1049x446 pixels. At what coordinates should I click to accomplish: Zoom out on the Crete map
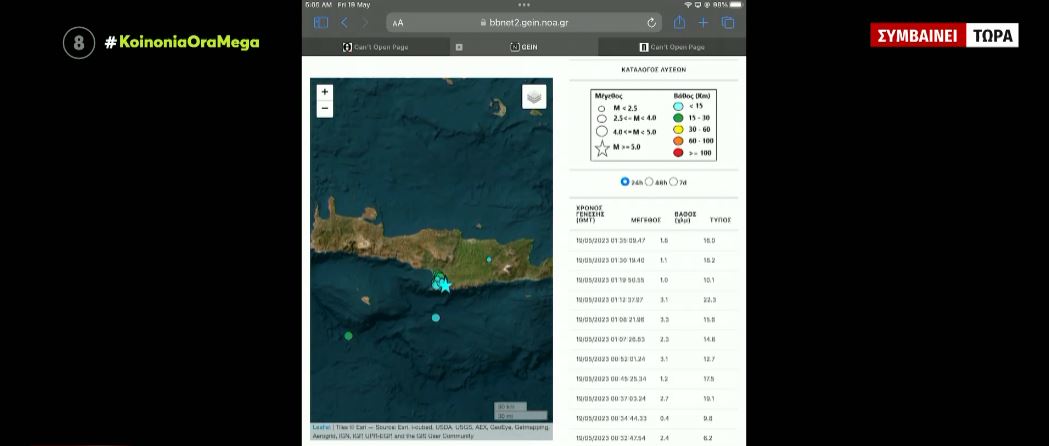[324, 109]
